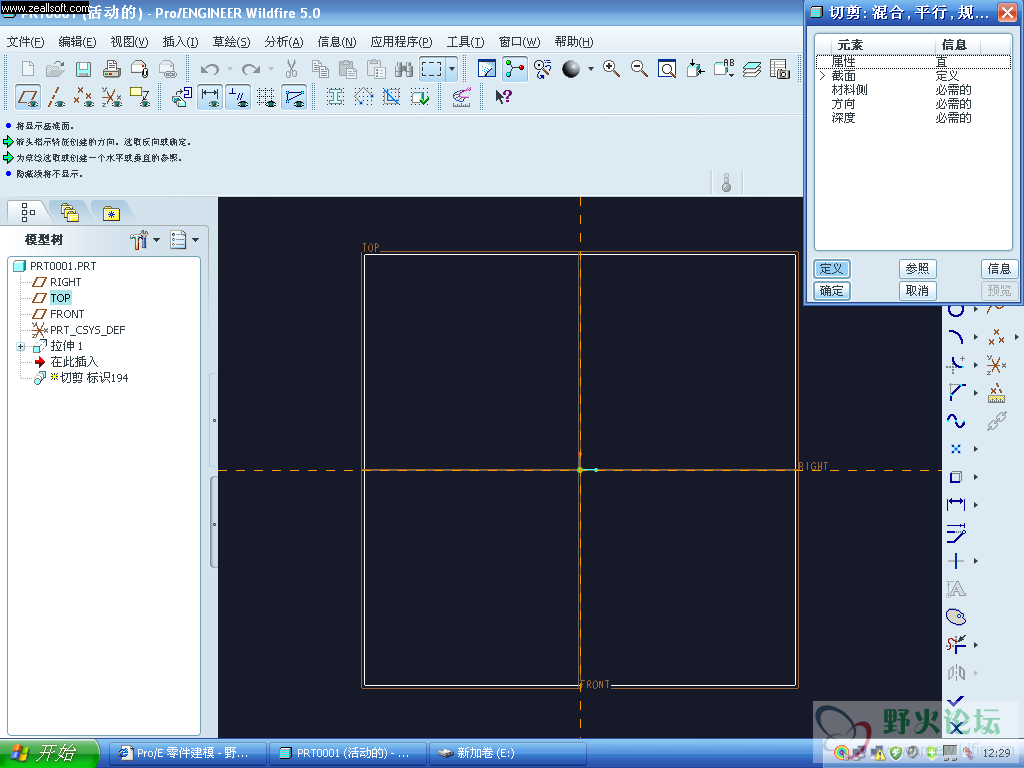Toggle spin center display

click(515, 69)
